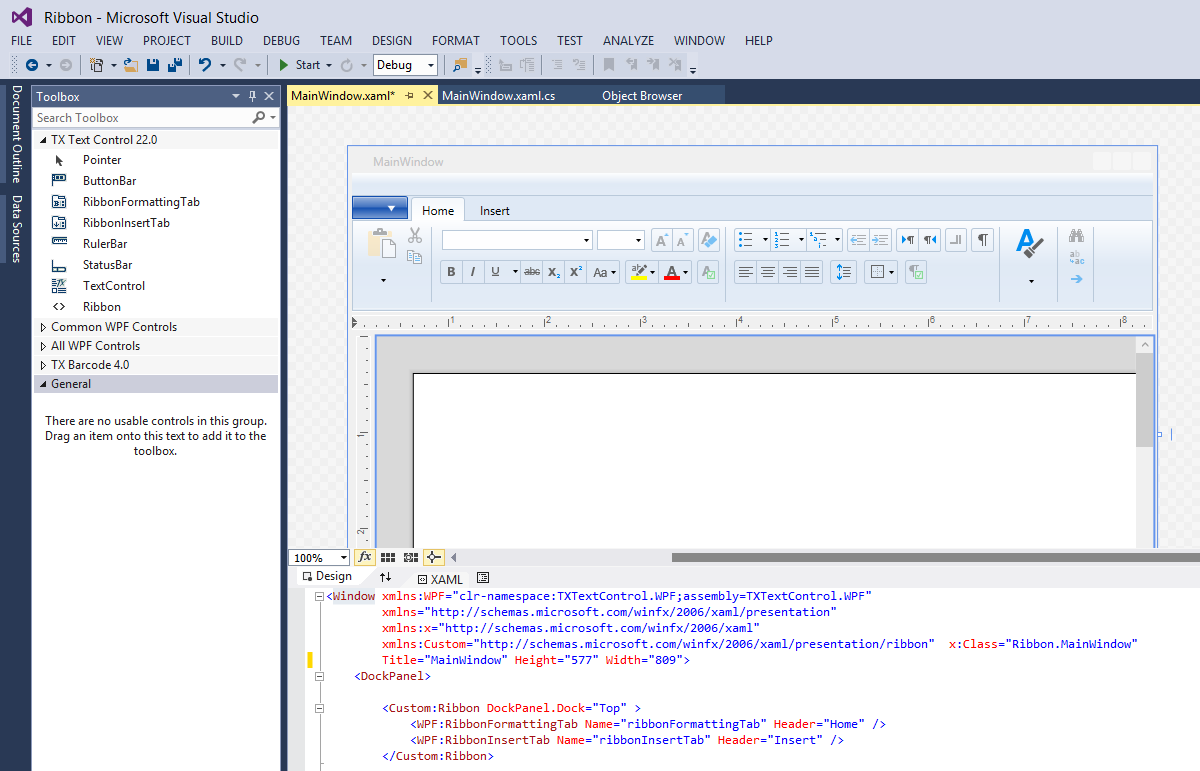Toggle Strikethrough formatting in ribbon
Viewport: 1200px width, 771px height.
click(532, 272)
